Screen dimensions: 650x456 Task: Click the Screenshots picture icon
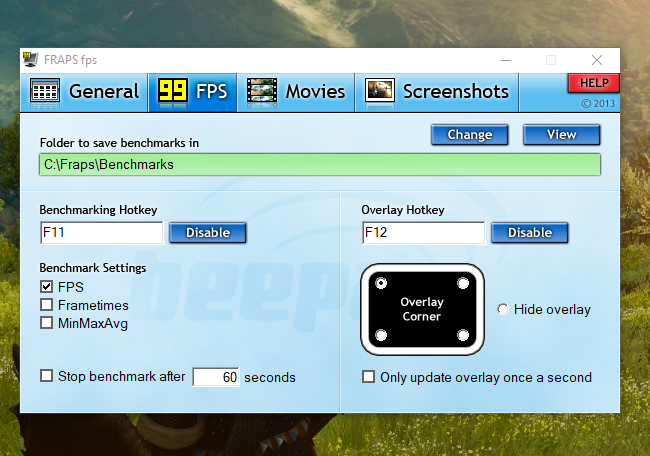point(379,90)
